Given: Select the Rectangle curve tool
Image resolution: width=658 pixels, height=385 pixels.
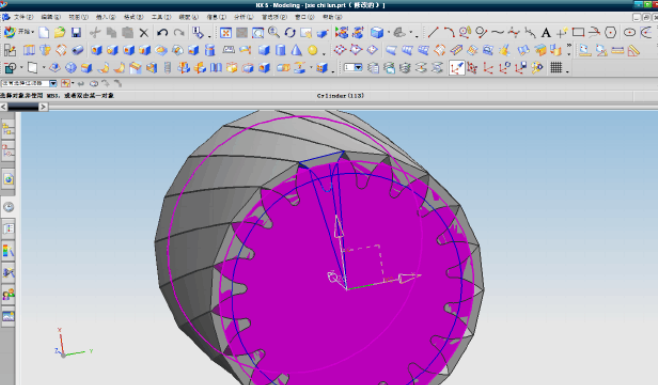Looking at the screenshot, I should pyautogui.click(x=578, y=32).
